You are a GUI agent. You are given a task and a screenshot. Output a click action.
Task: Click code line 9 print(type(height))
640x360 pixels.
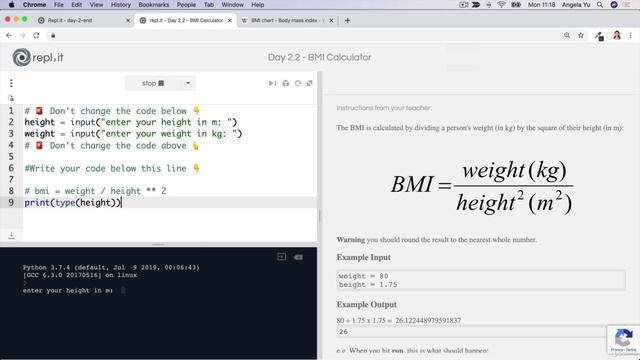(73, 202)
